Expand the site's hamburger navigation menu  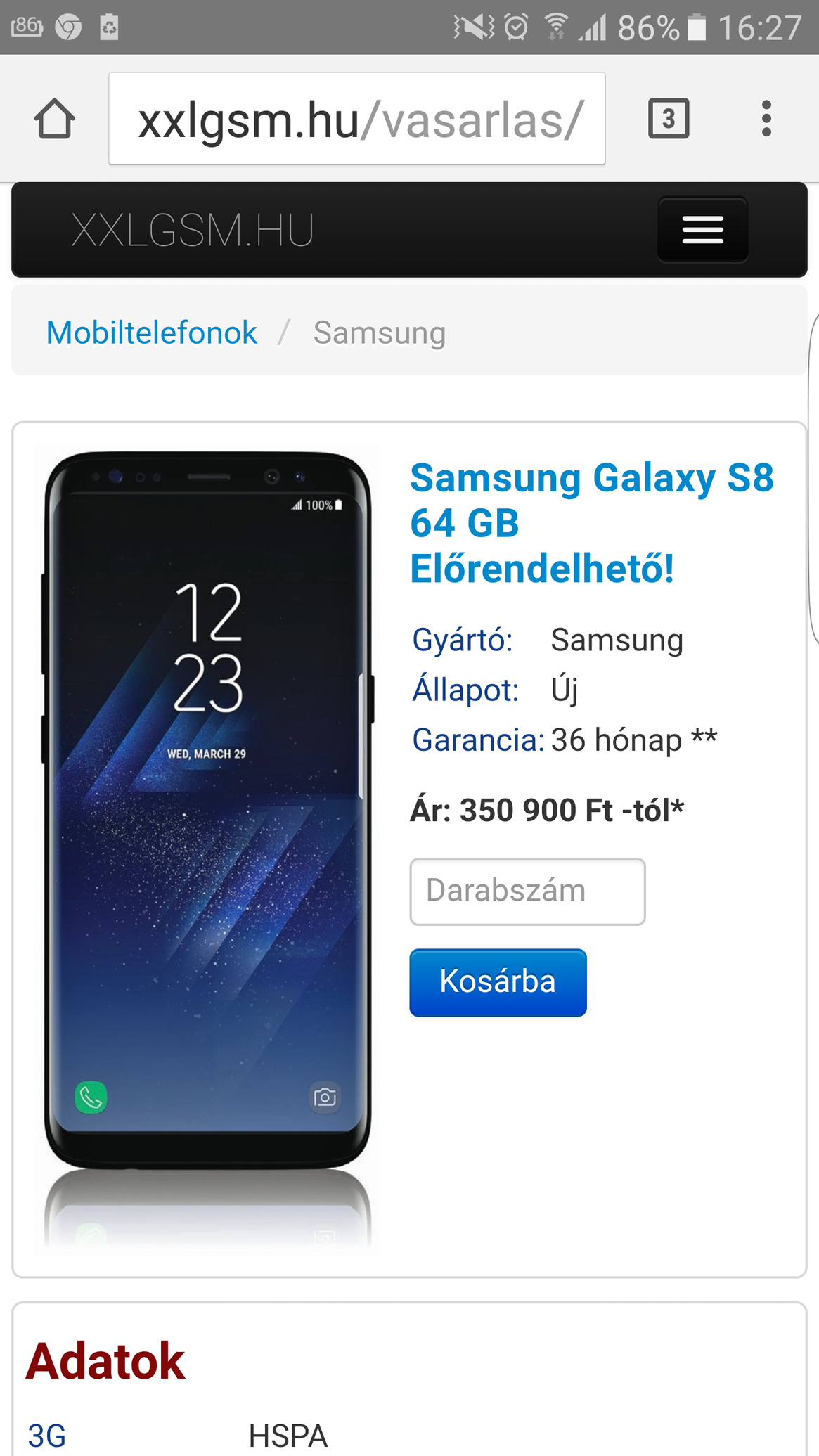[702, 229]
